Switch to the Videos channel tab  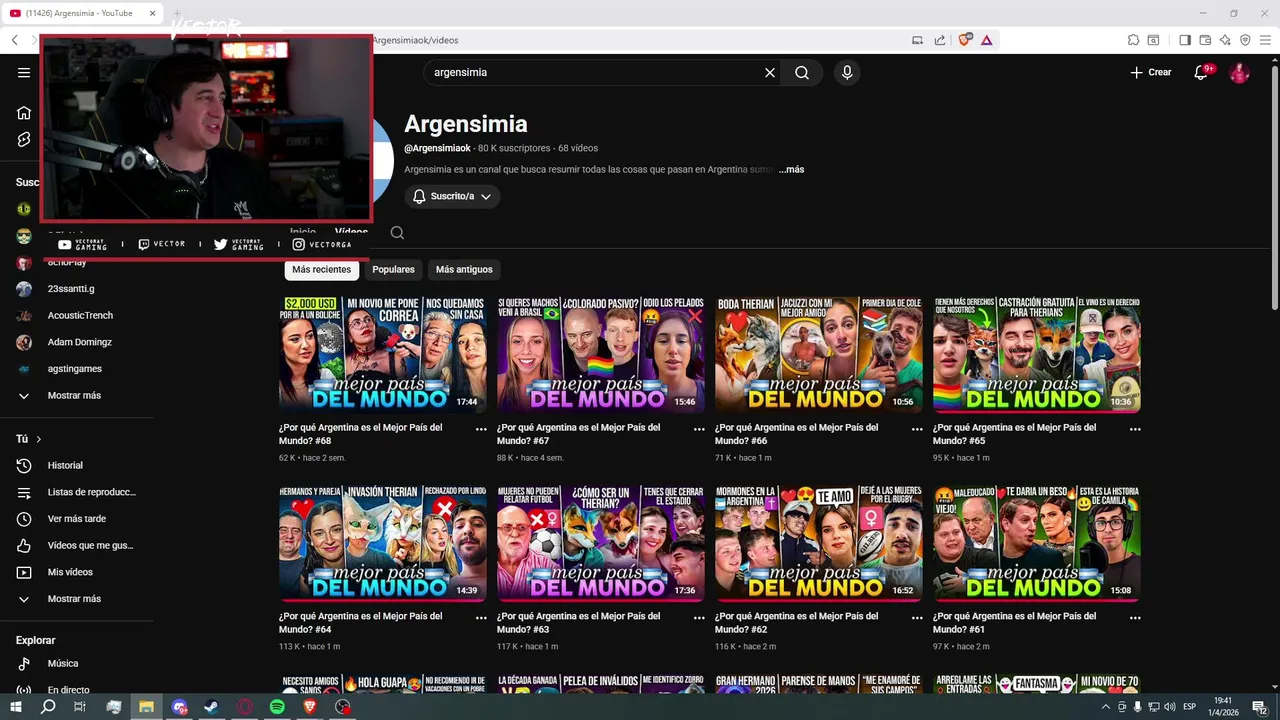pos(351,232)
